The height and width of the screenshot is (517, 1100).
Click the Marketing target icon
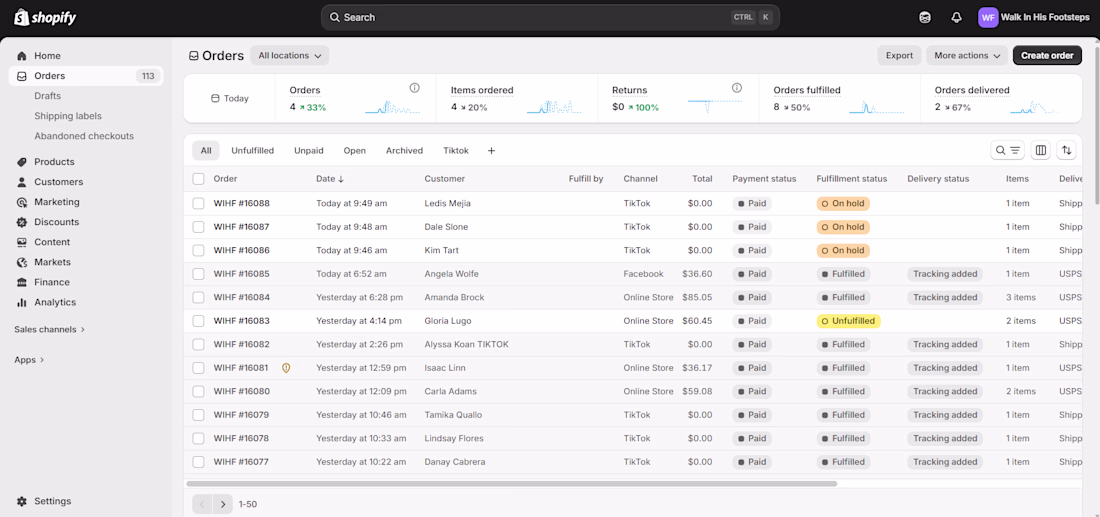pos(22,202)
